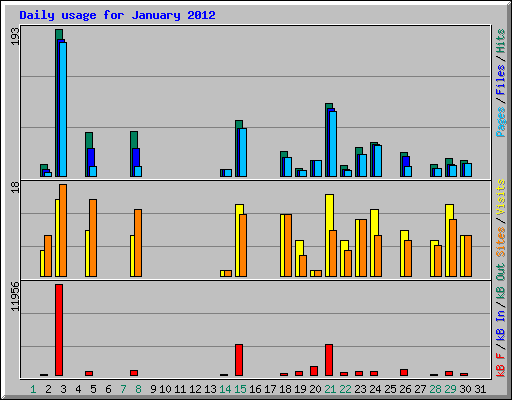Click day 20 on the x-axis

(x=315, y=389)
